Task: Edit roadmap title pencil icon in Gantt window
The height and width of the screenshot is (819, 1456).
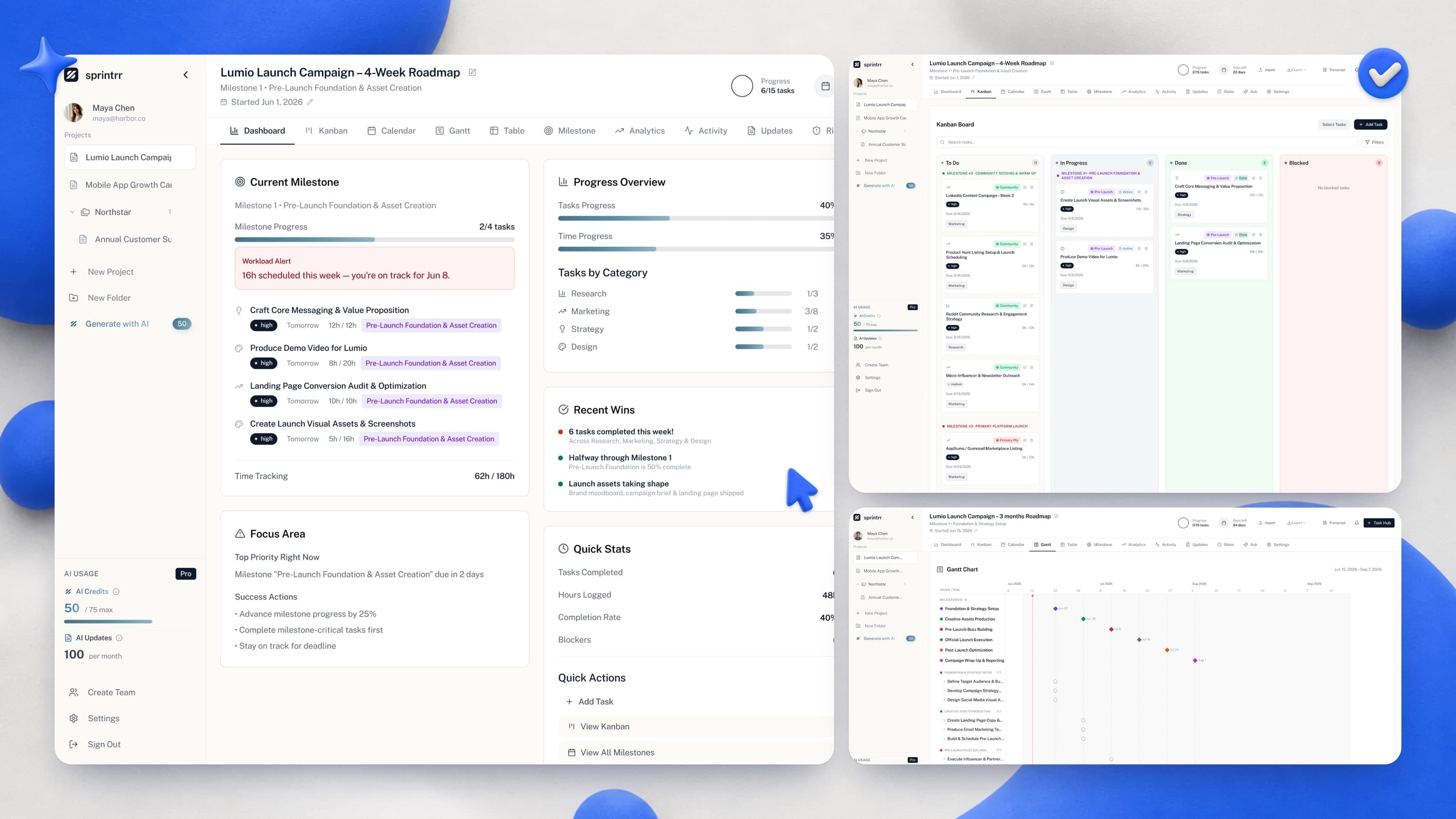Action: click(1057, 516)
